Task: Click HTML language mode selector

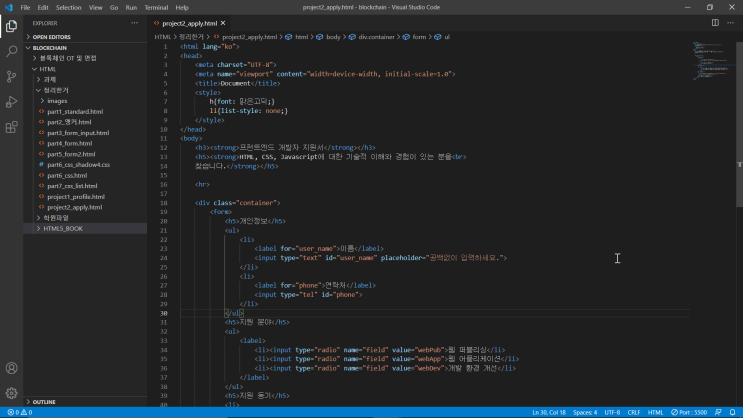Action: tap(655, 412)
